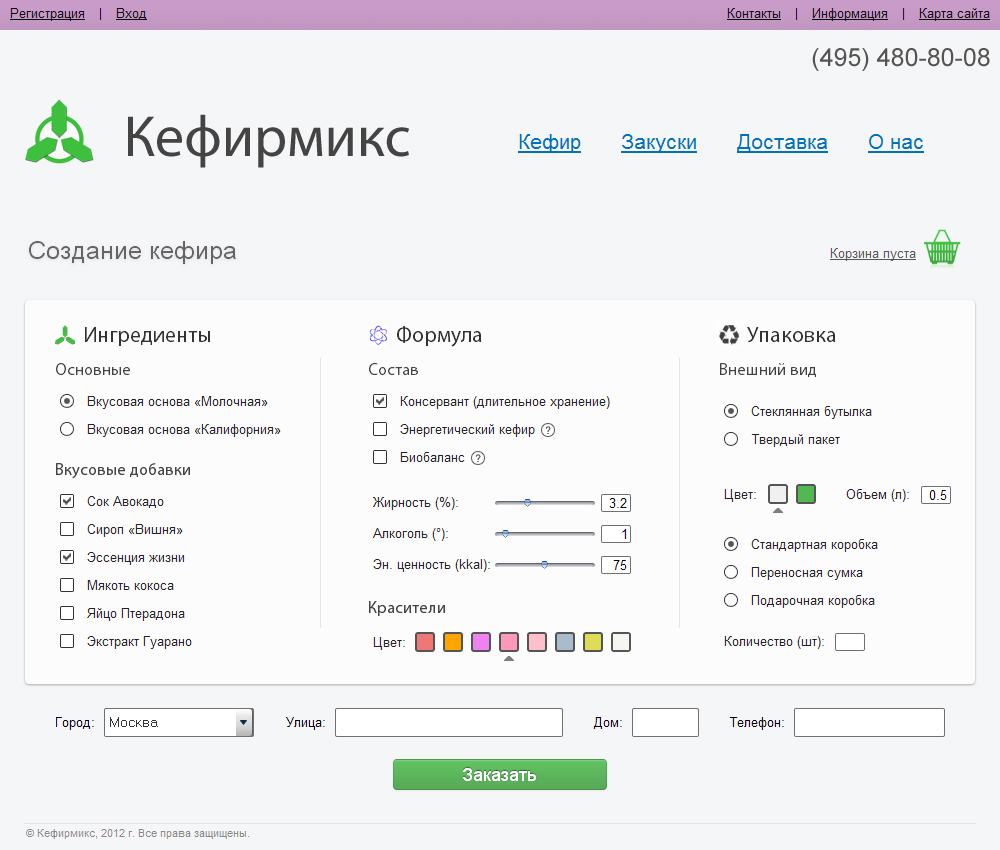Click help icon next to Биобаланс
1000x850 pixels.
coord(478,458)
